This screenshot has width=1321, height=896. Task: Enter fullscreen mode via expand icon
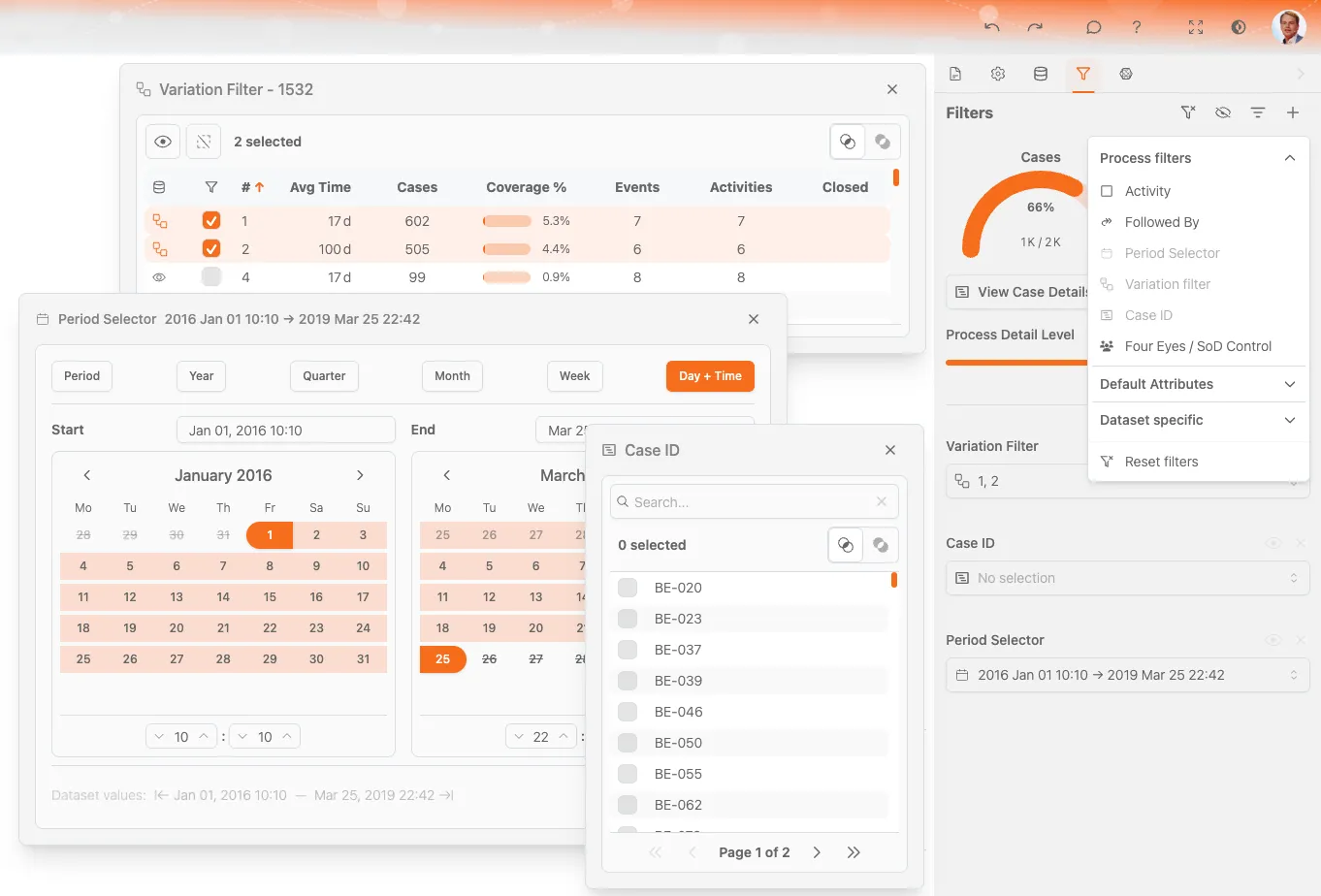point(1195,27)
